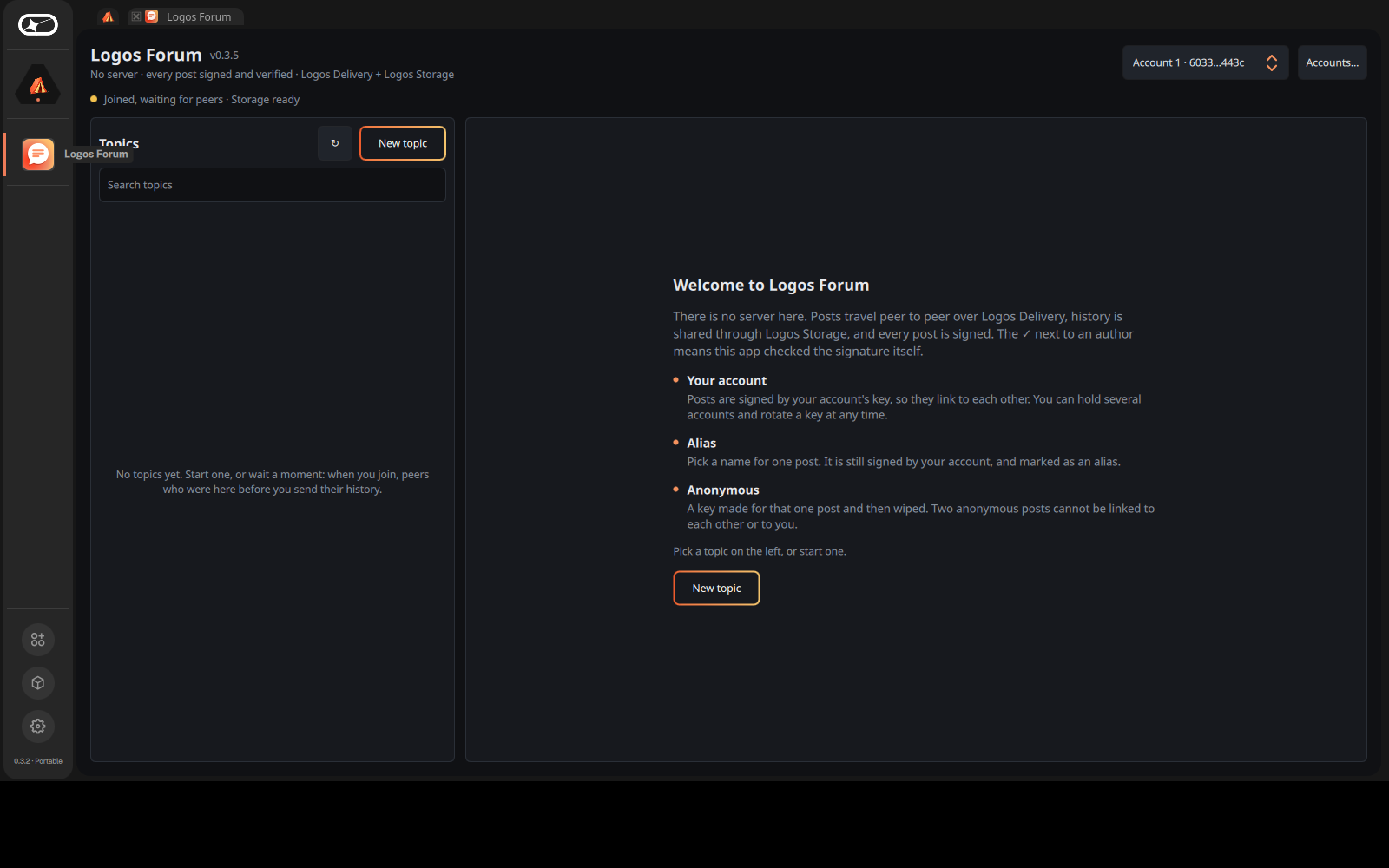Click '0.3.2 · Portable' version text
Screen dimensions: 1389x868
(x=38, y=761)
